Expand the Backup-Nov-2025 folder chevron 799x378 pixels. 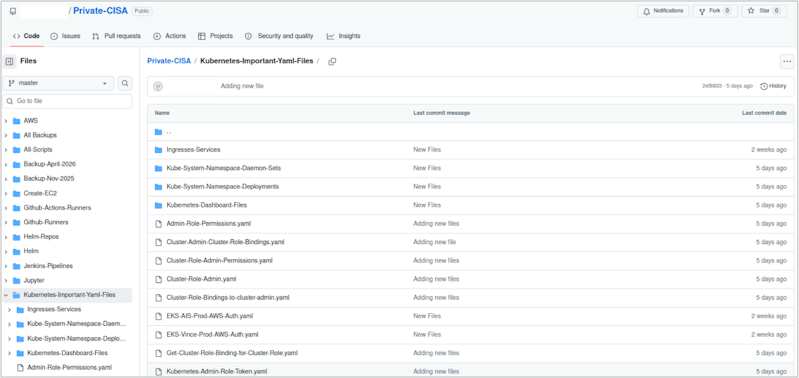6,179
